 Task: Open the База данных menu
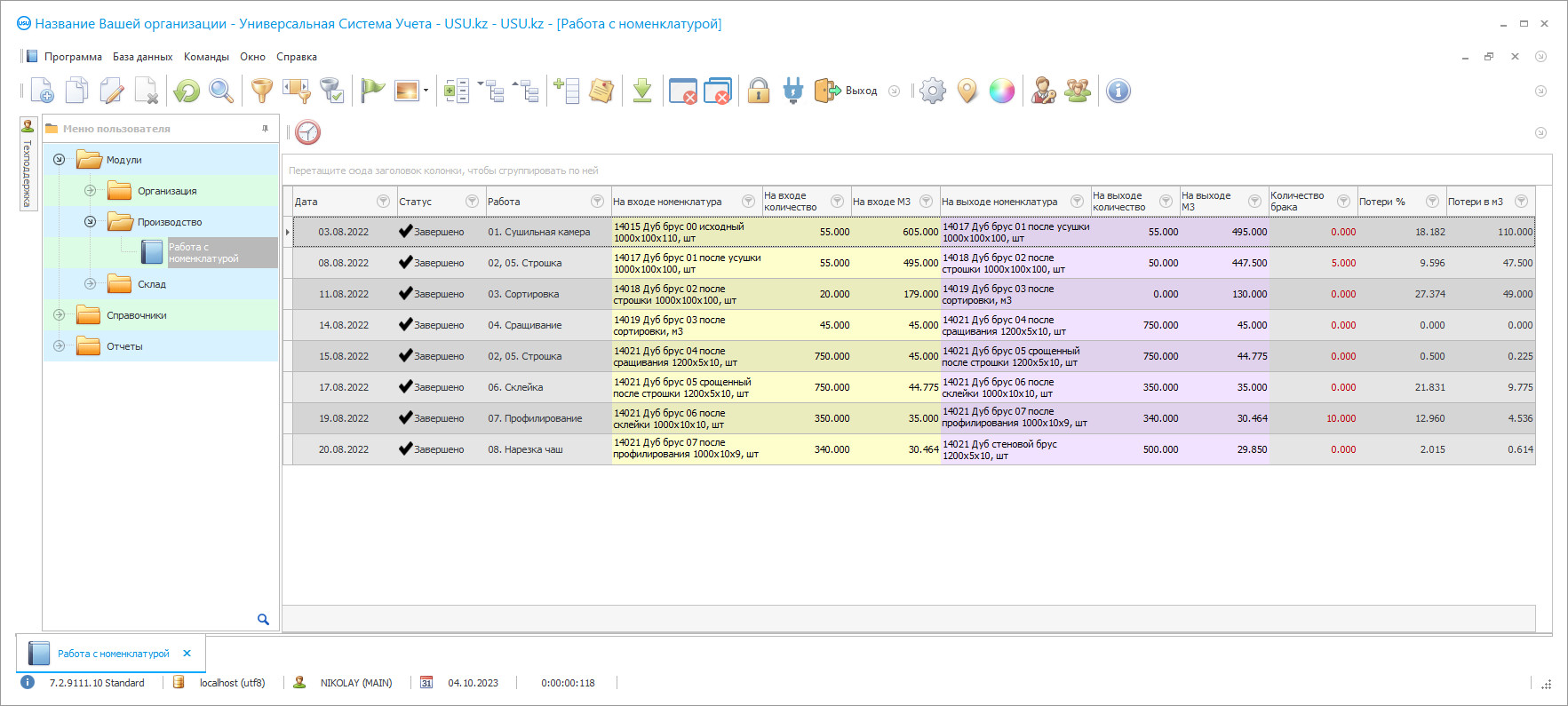[142, 57]
